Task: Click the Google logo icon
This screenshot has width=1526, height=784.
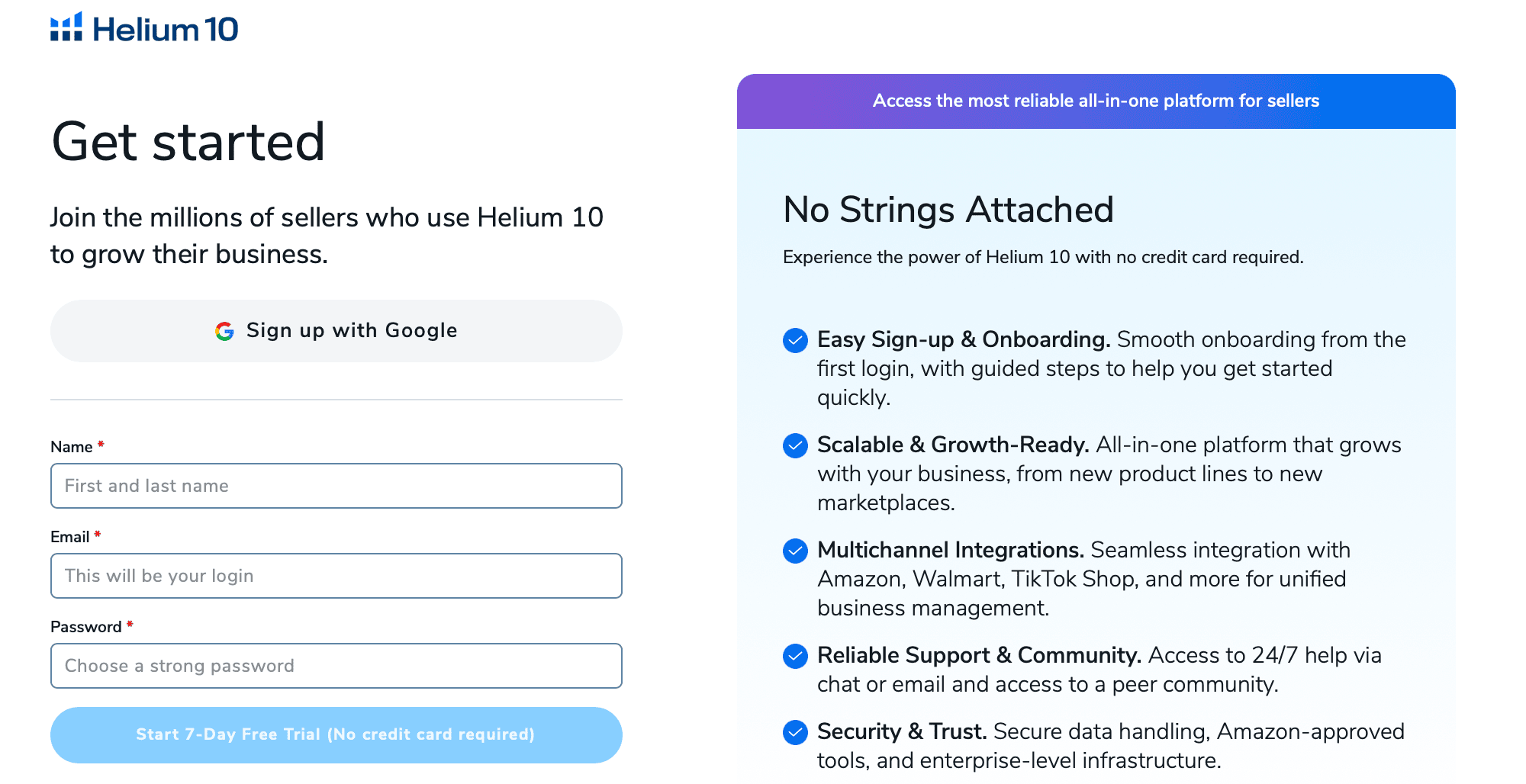Action: coord(224,331)
